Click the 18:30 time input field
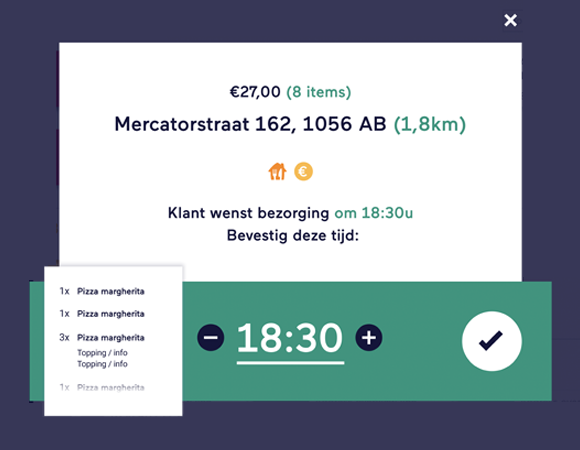 pyautogui.click(x=290, y=341)
